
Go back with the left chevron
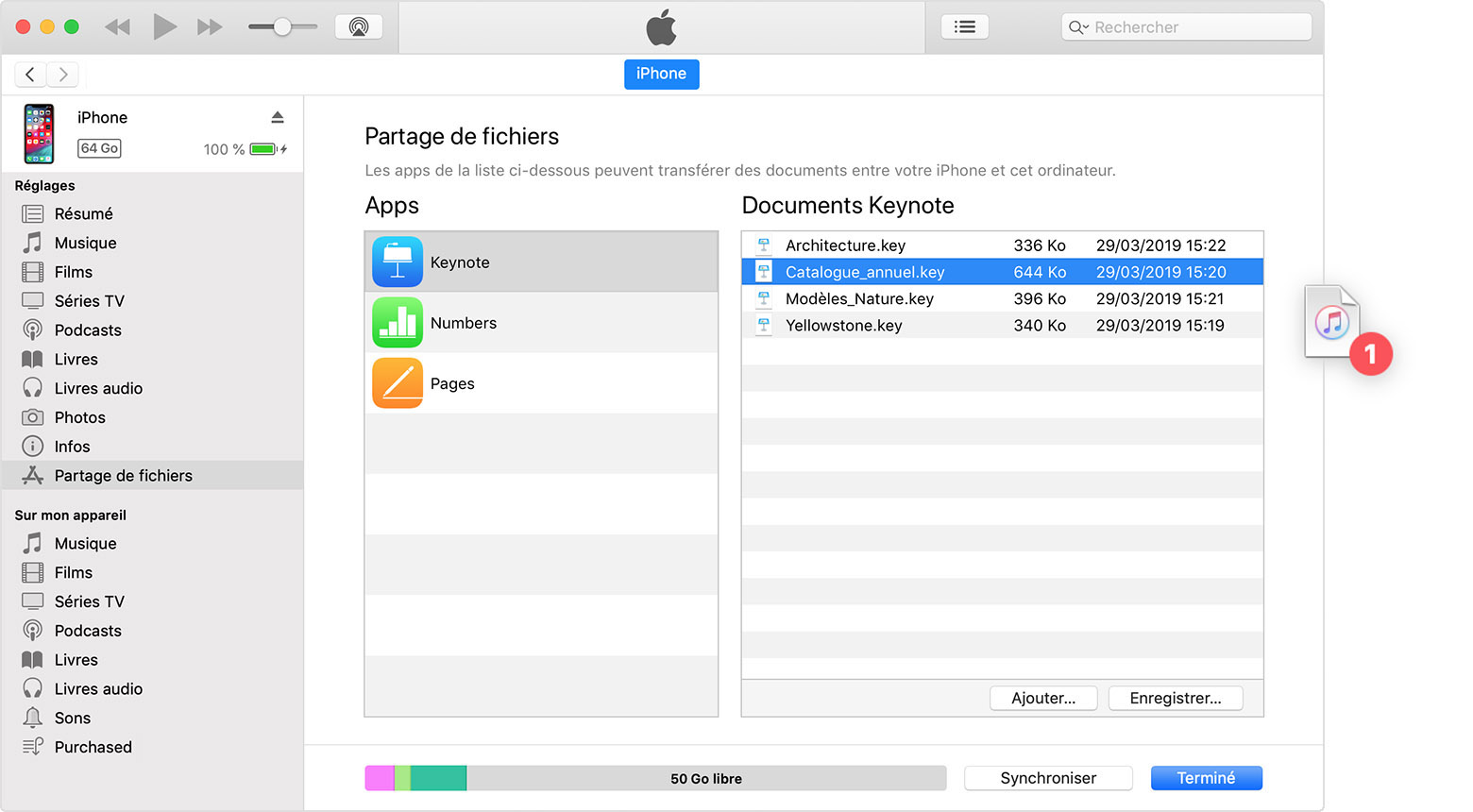pyautogui.click(x=30, y=74)
